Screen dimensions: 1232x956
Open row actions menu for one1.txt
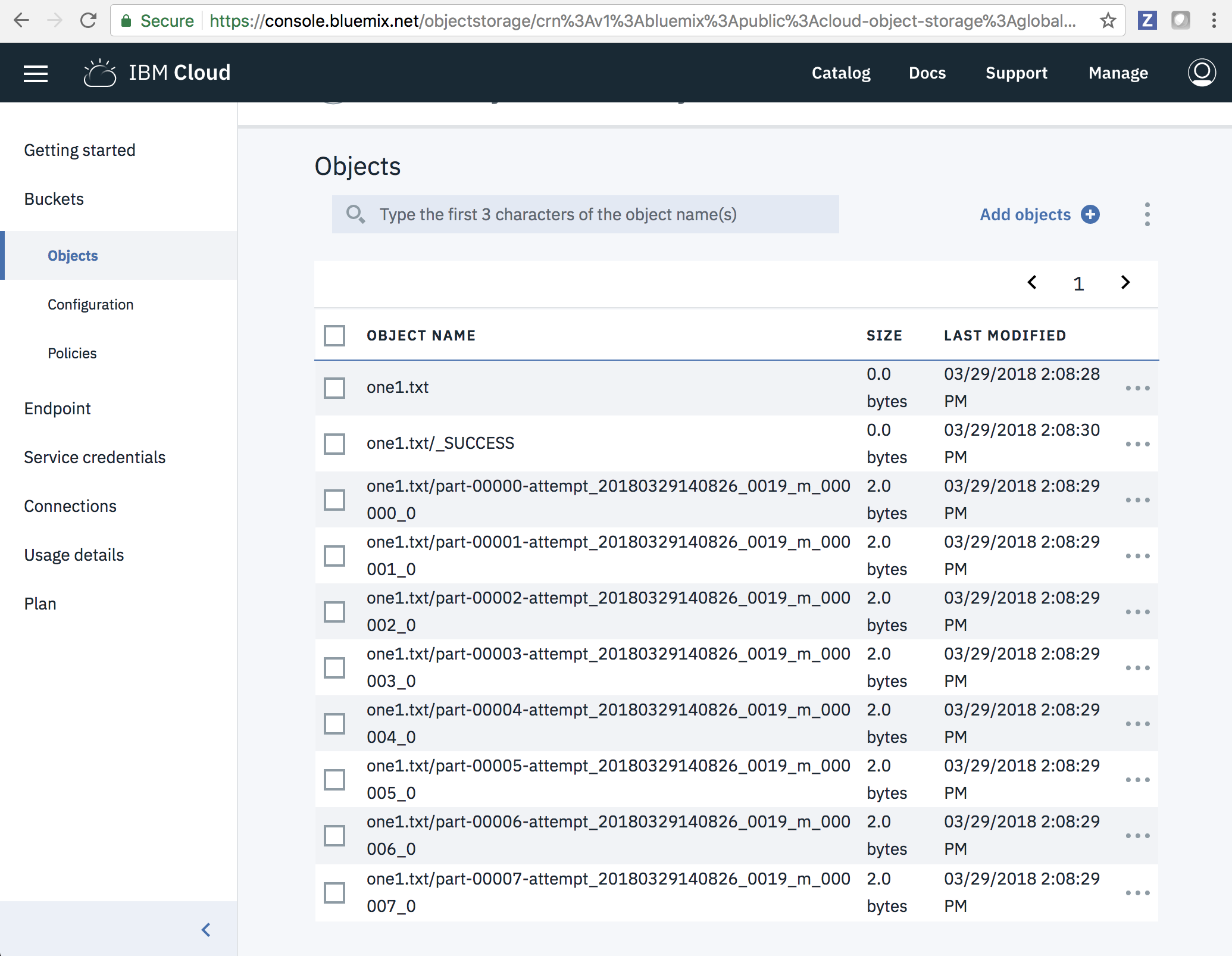(1137, 388)
